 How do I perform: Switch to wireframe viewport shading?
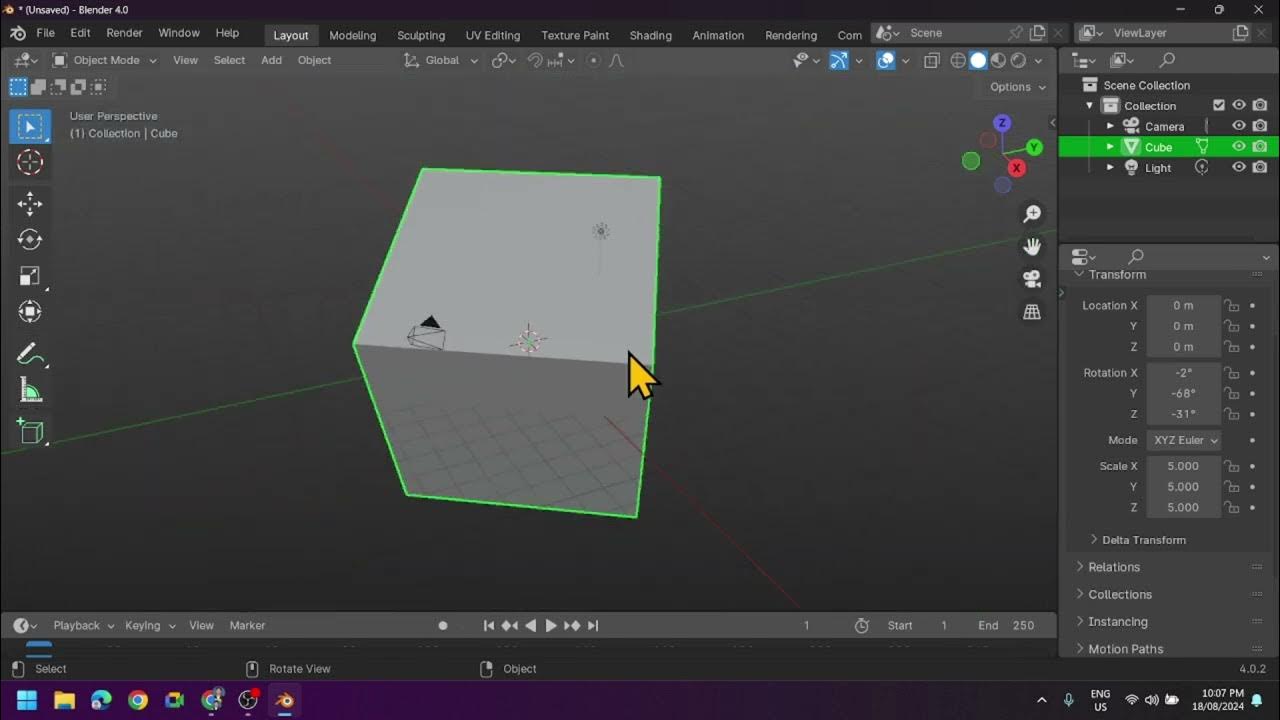click(x=958, y=60)
